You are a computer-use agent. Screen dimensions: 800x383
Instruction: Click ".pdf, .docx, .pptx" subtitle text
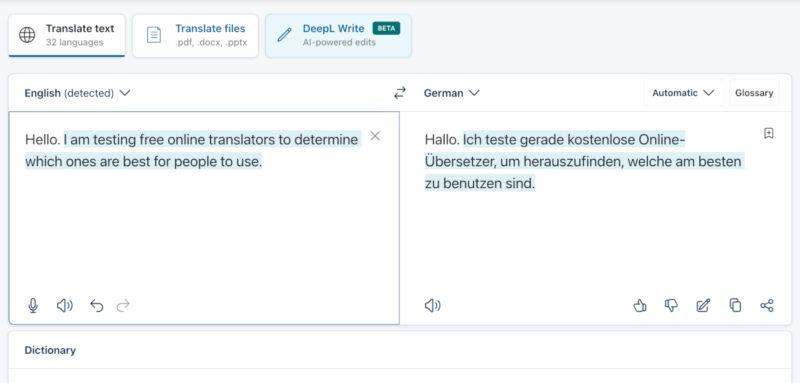point(211,42)
